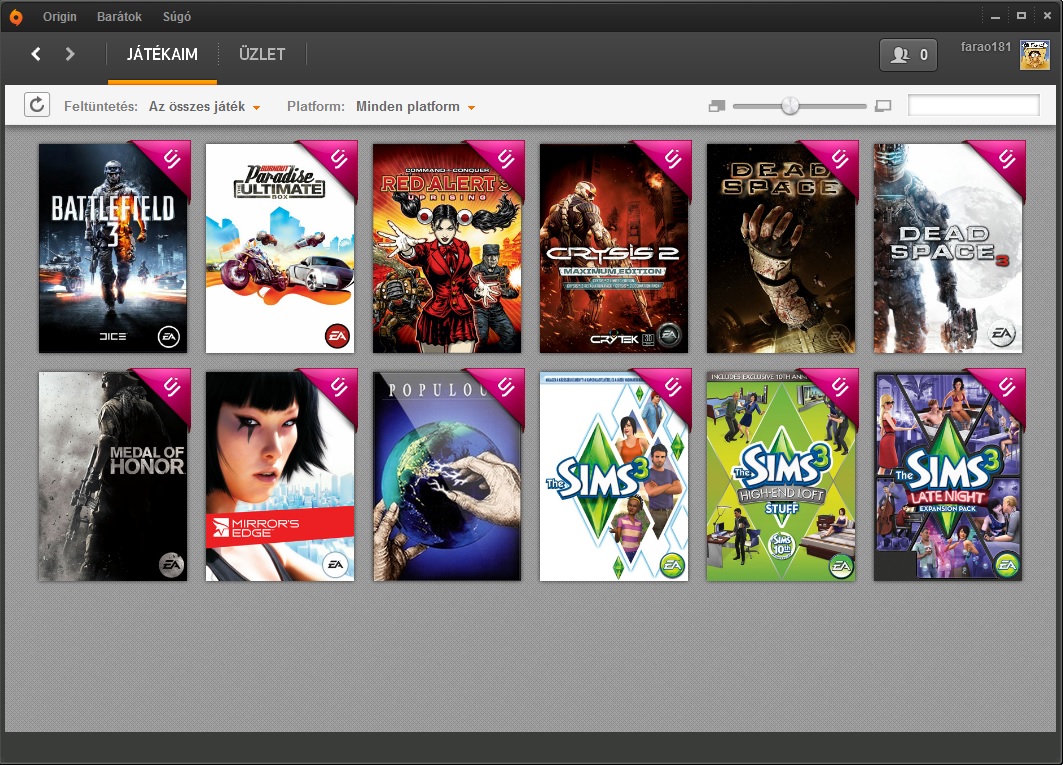Click the download ribbon on Battlefield 3
Screen dimensions: 1063x765
click(x=168, y=163)
